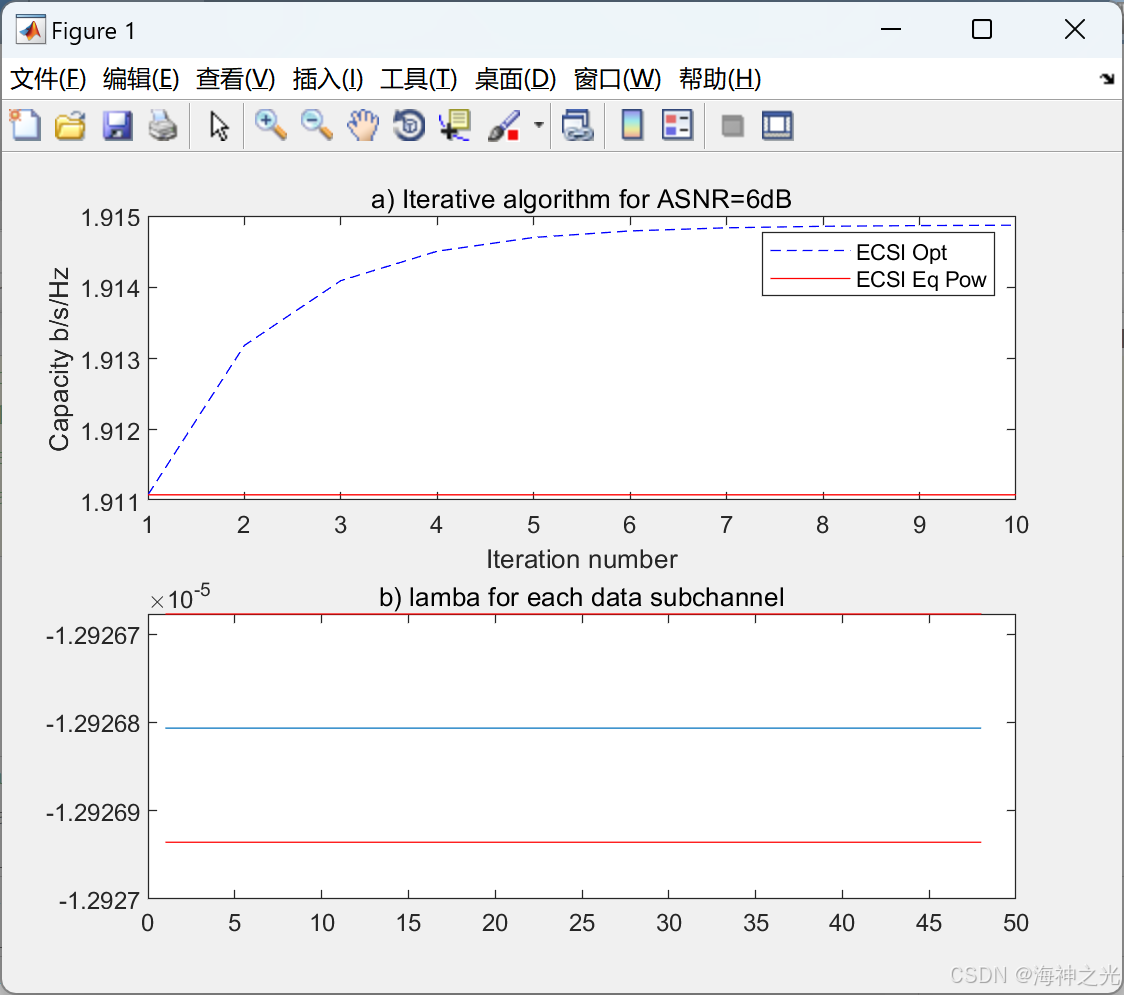Activate the Zoom Out magnifier tool
Viewport: 1124px width, 995px height.
click(x=316, y=125)
